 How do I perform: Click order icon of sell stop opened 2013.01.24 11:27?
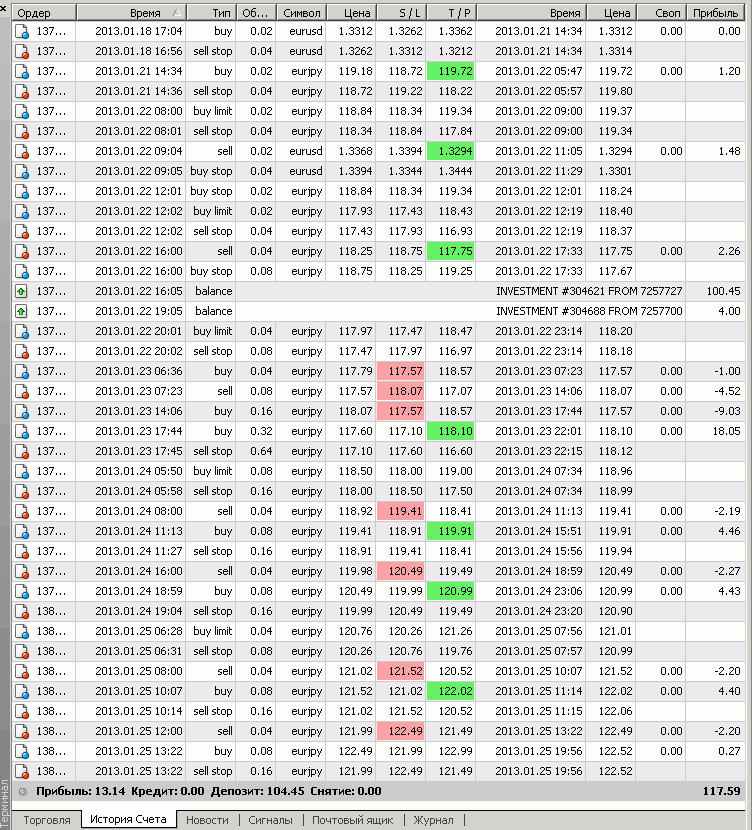coord(22,552)
